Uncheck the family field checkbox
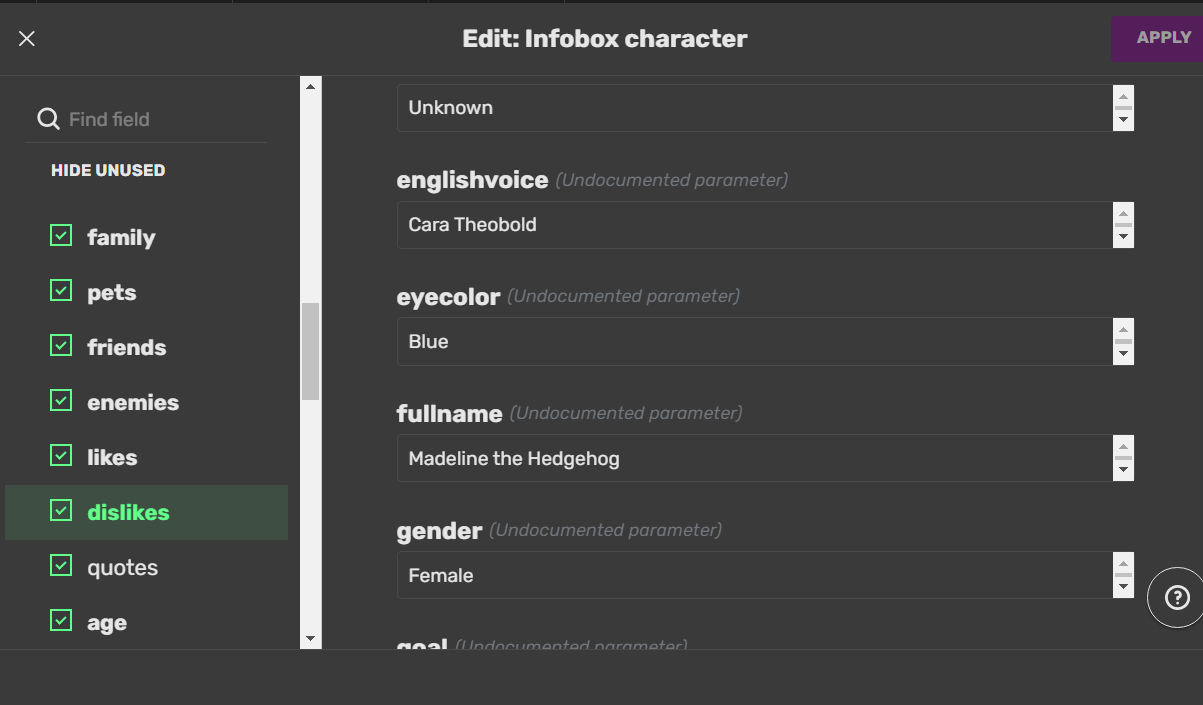The width and height of the screenshot is (1203, 705). click(60, 237)
